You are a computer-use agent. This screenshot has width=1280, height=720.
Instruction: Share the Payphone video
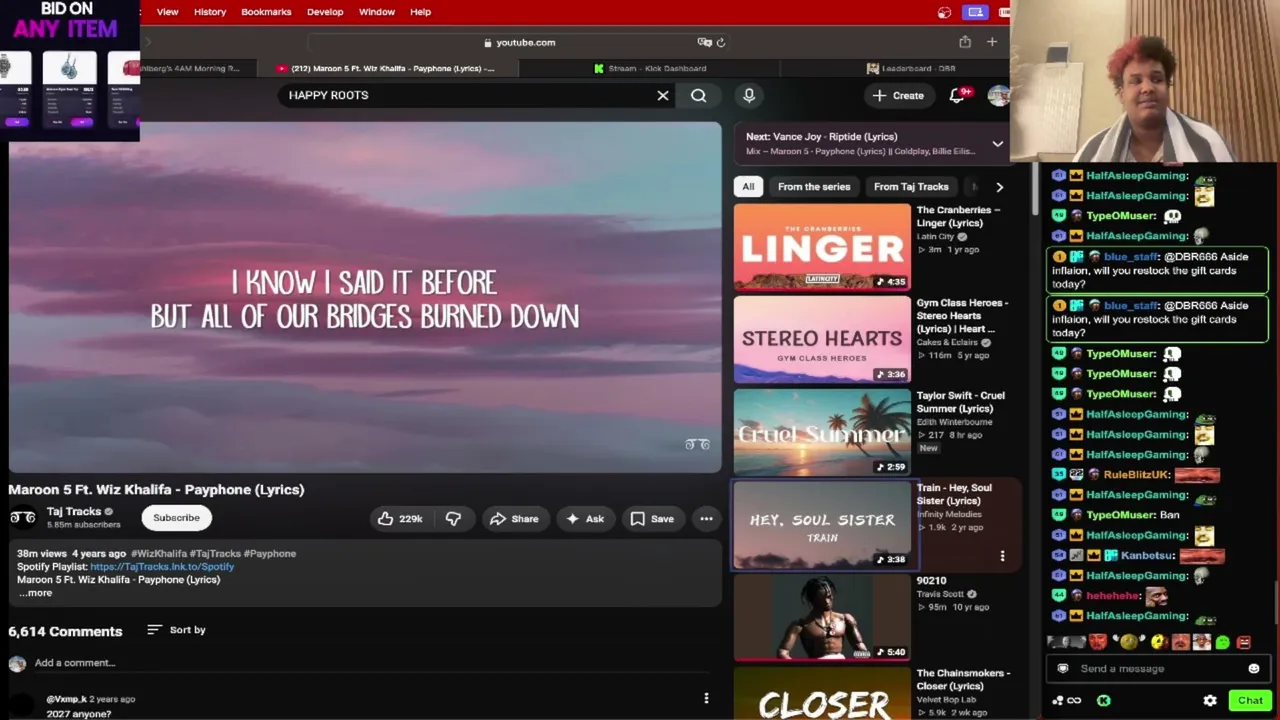tap(514, 518)
